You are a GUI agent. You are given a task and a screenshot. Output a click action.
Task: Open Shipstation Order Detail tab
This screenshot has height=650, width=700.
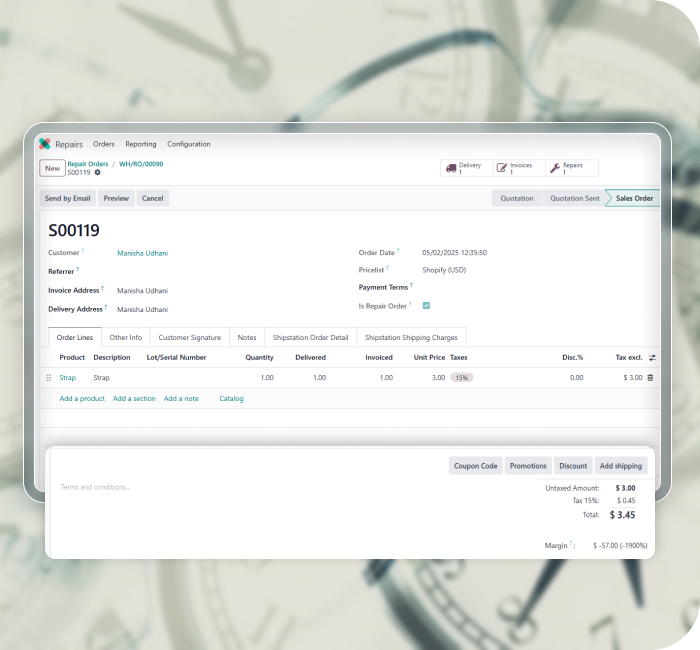pos(311,338)
